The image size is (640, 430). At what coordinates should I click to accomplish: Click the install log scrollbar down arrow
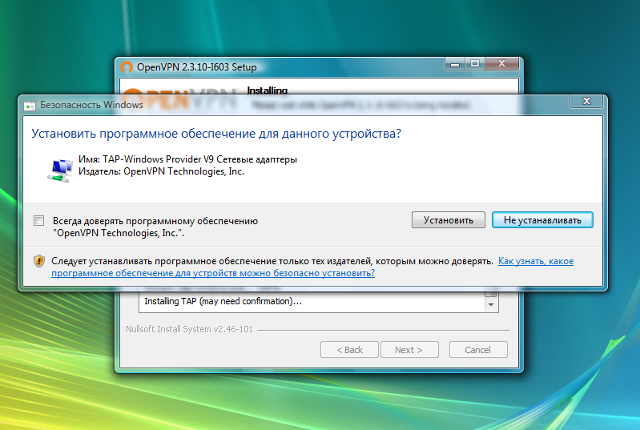click(491, 305)
